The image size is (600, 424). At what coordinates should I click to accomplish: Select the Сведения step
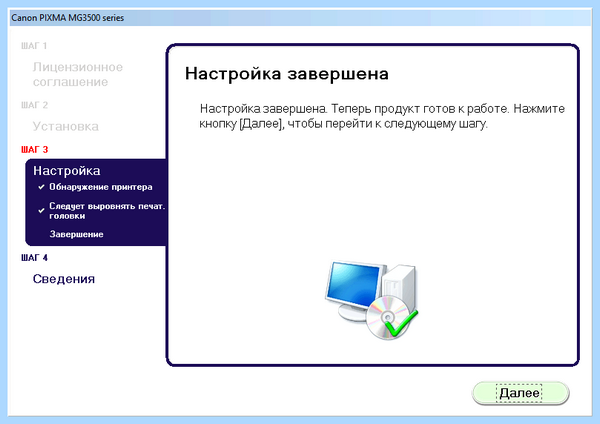click(x=64, y=279)
